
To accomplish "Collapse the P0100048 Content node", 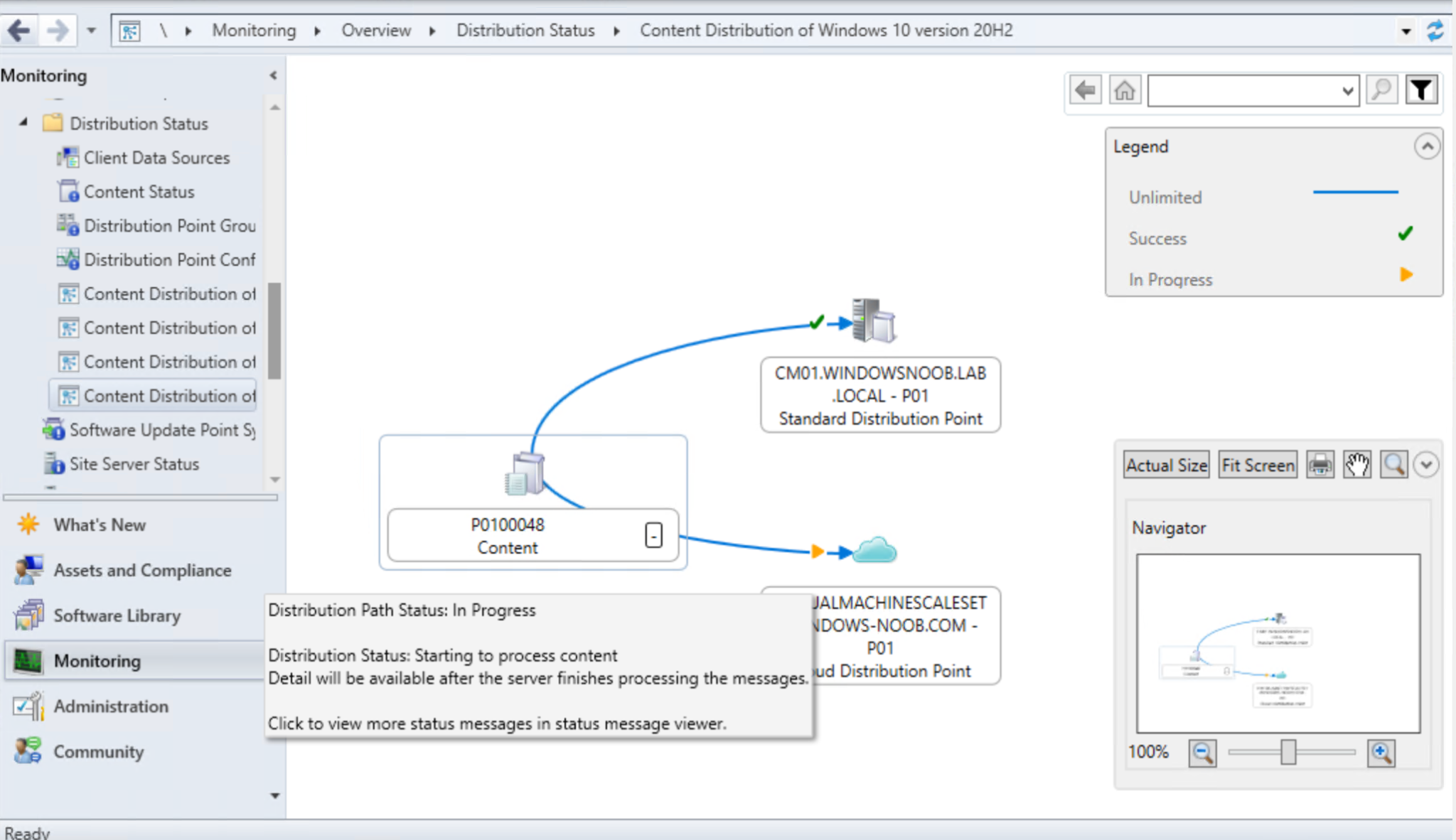I will point(655,535).
